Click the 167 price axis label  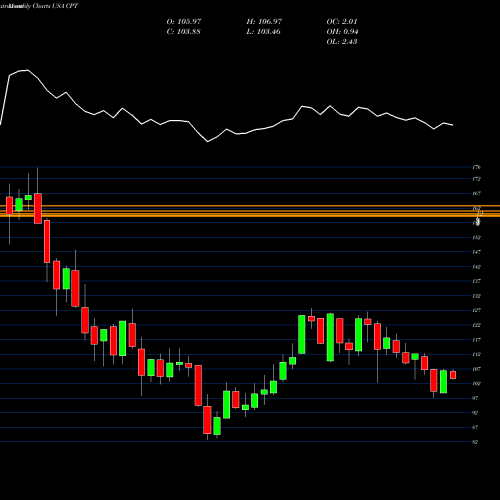[x=477, y=193]
